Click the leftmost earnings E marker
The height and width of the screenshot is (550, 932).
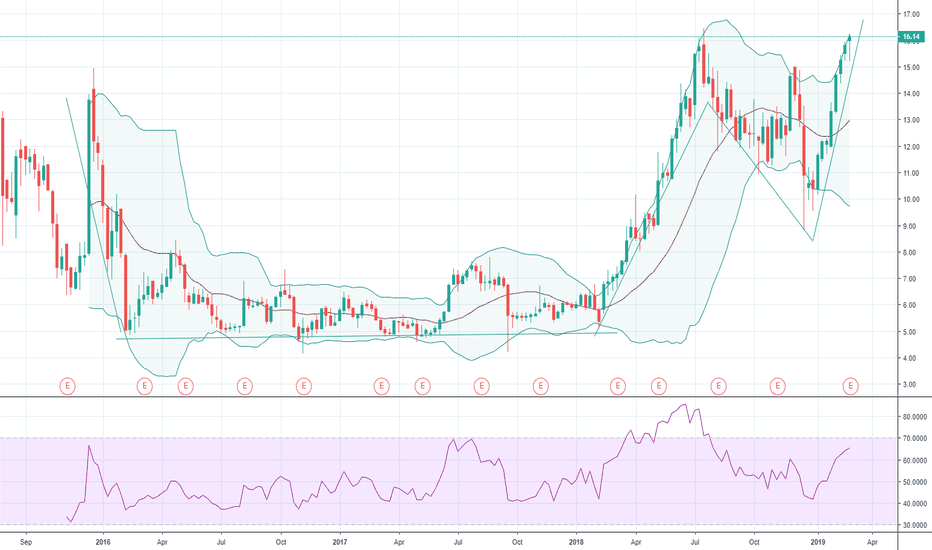click(x=68, y=386)
